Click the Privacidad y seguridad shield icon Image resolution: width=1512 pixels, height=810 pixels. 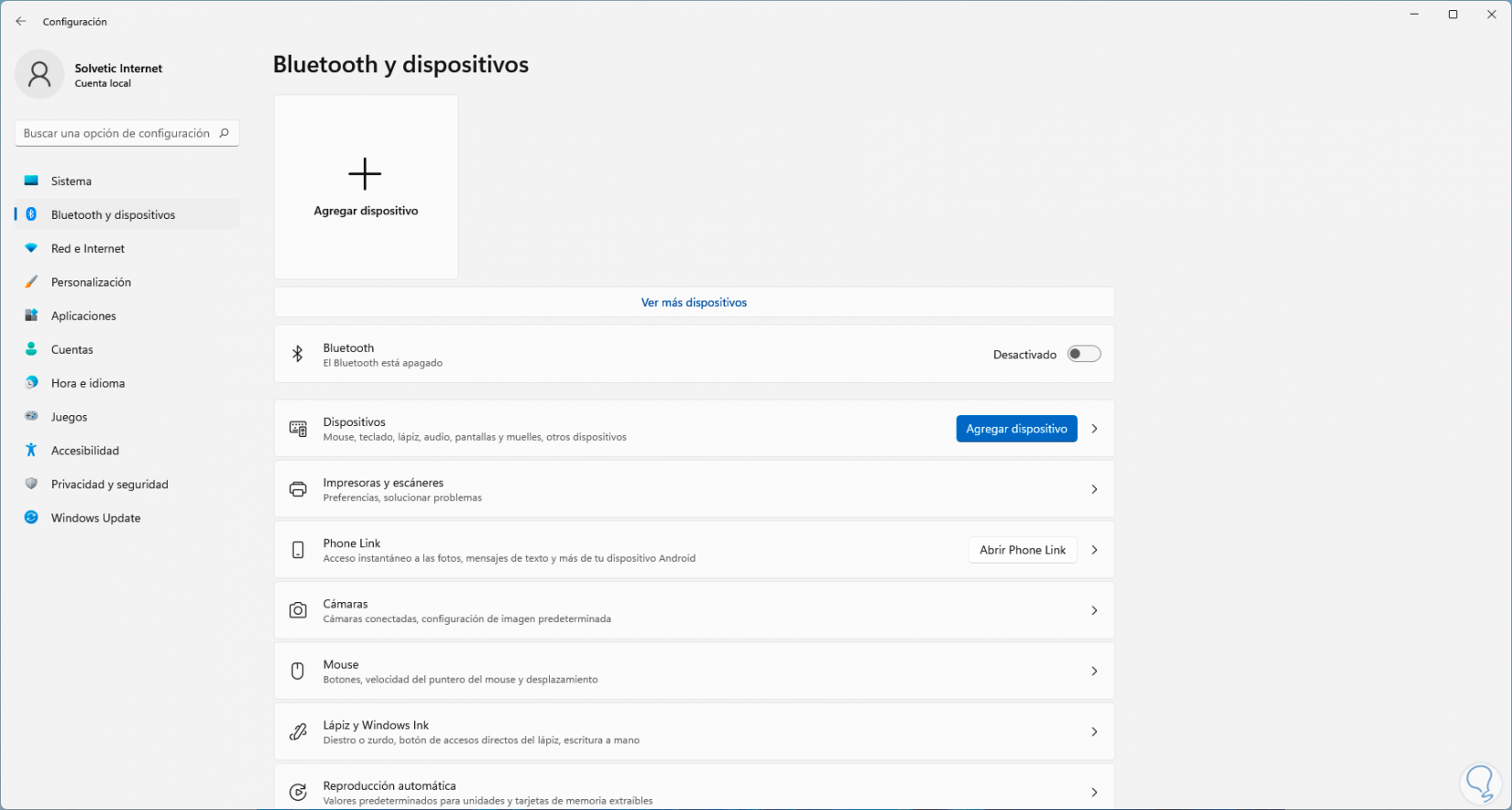click(31, 484)
